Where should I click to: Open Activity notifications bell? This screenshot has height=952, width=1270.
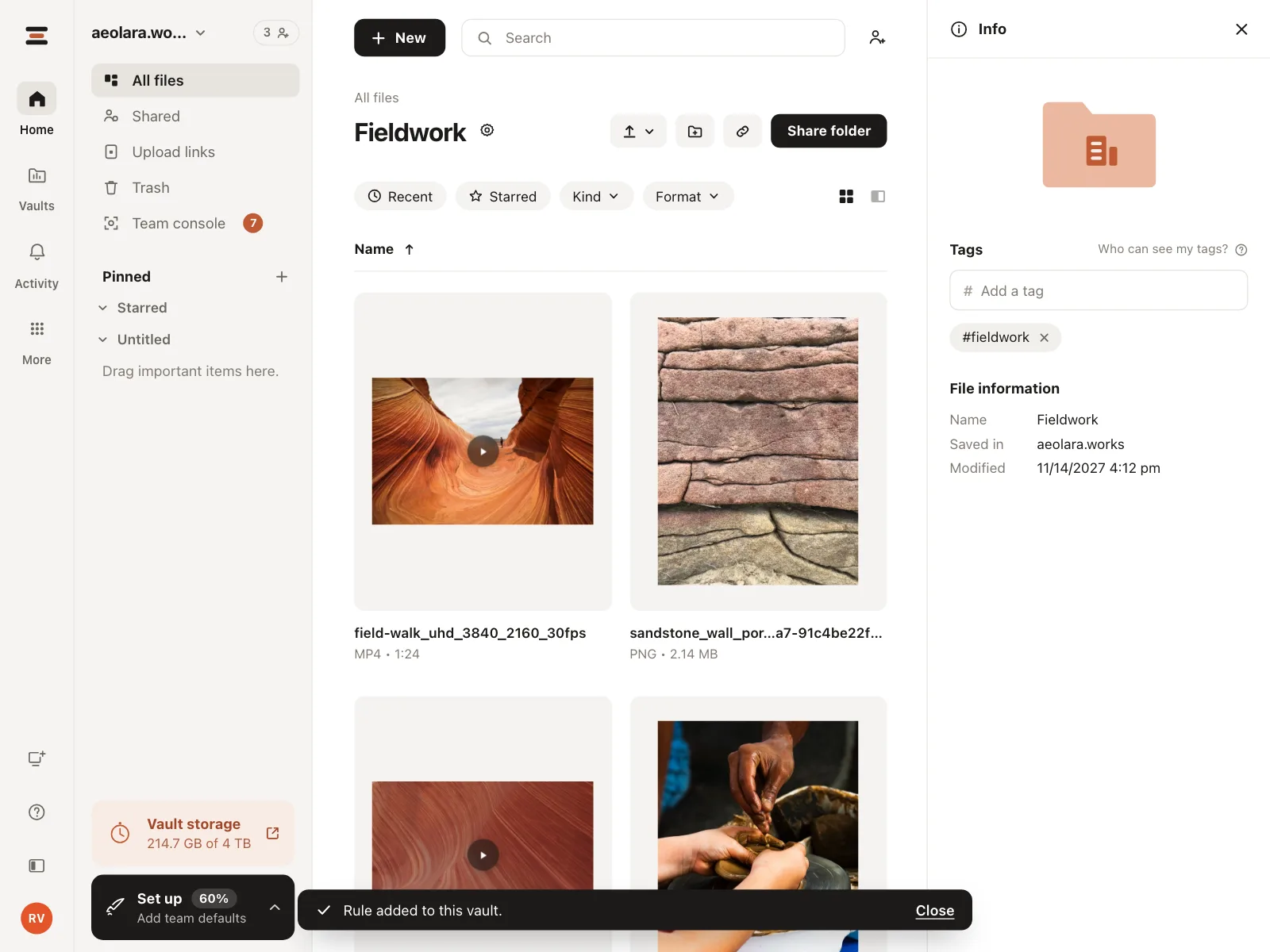(x=37, y=265)
